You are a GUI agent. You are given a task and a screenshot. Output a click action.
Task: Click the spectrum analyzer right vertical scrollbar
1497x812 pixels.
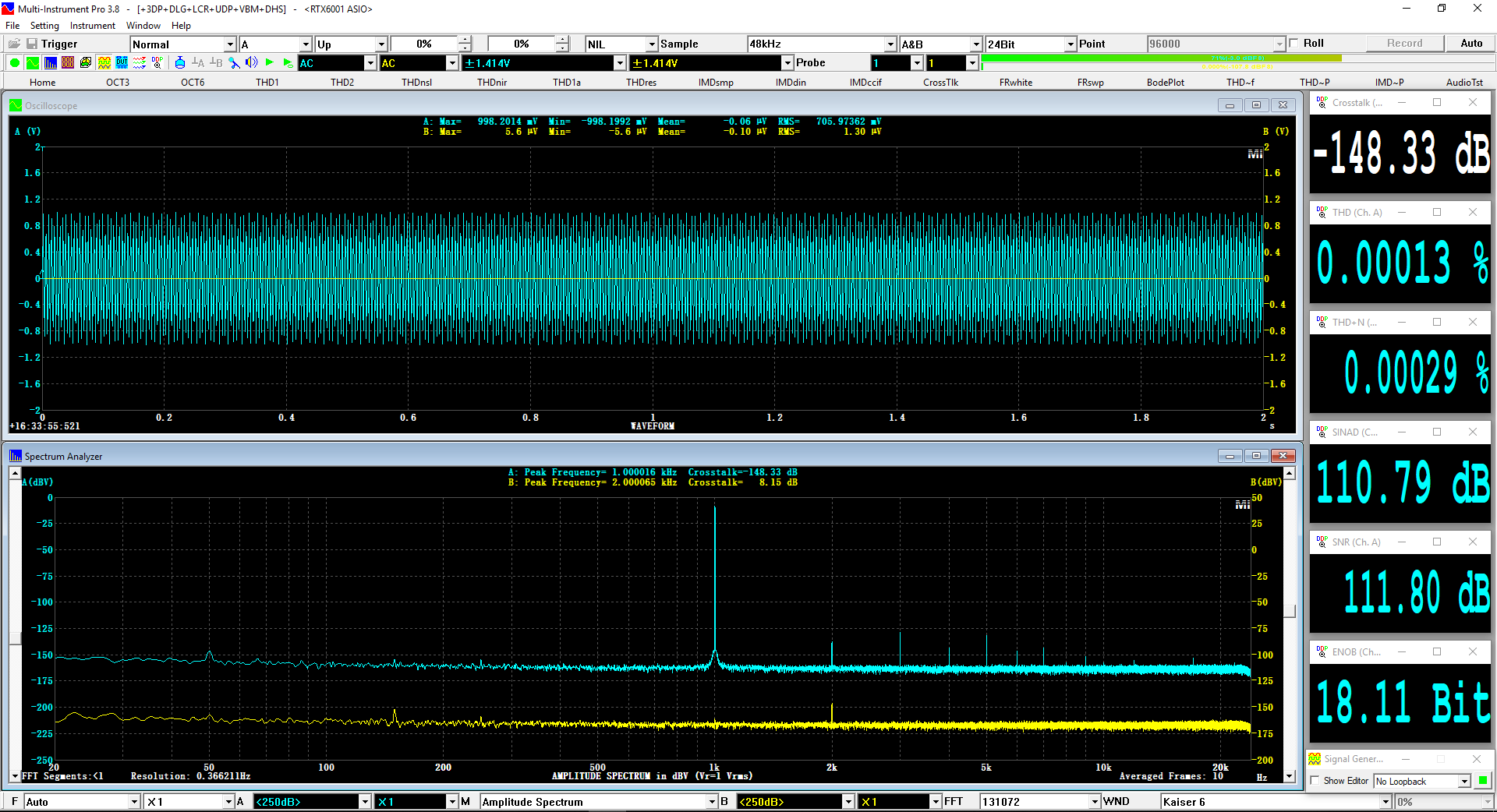[1290, 623]
